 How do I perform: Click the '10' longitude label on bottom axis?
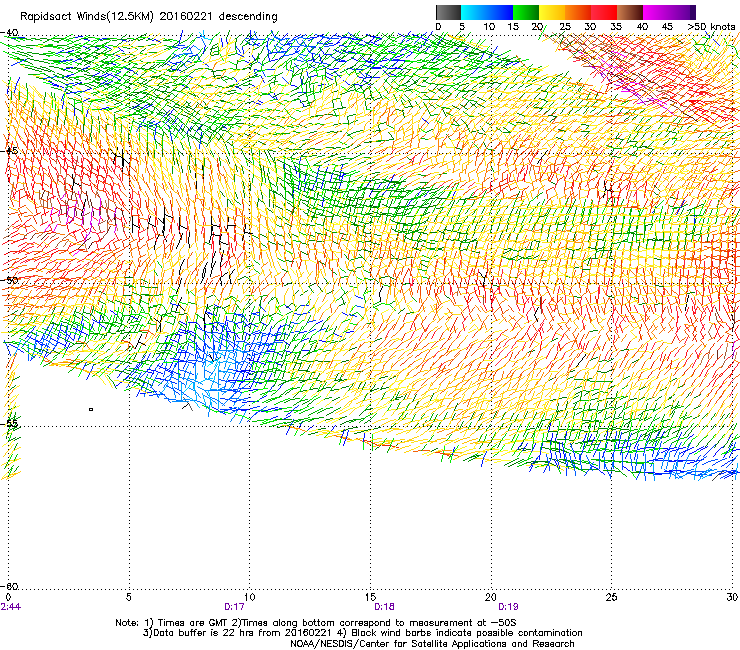249,598
